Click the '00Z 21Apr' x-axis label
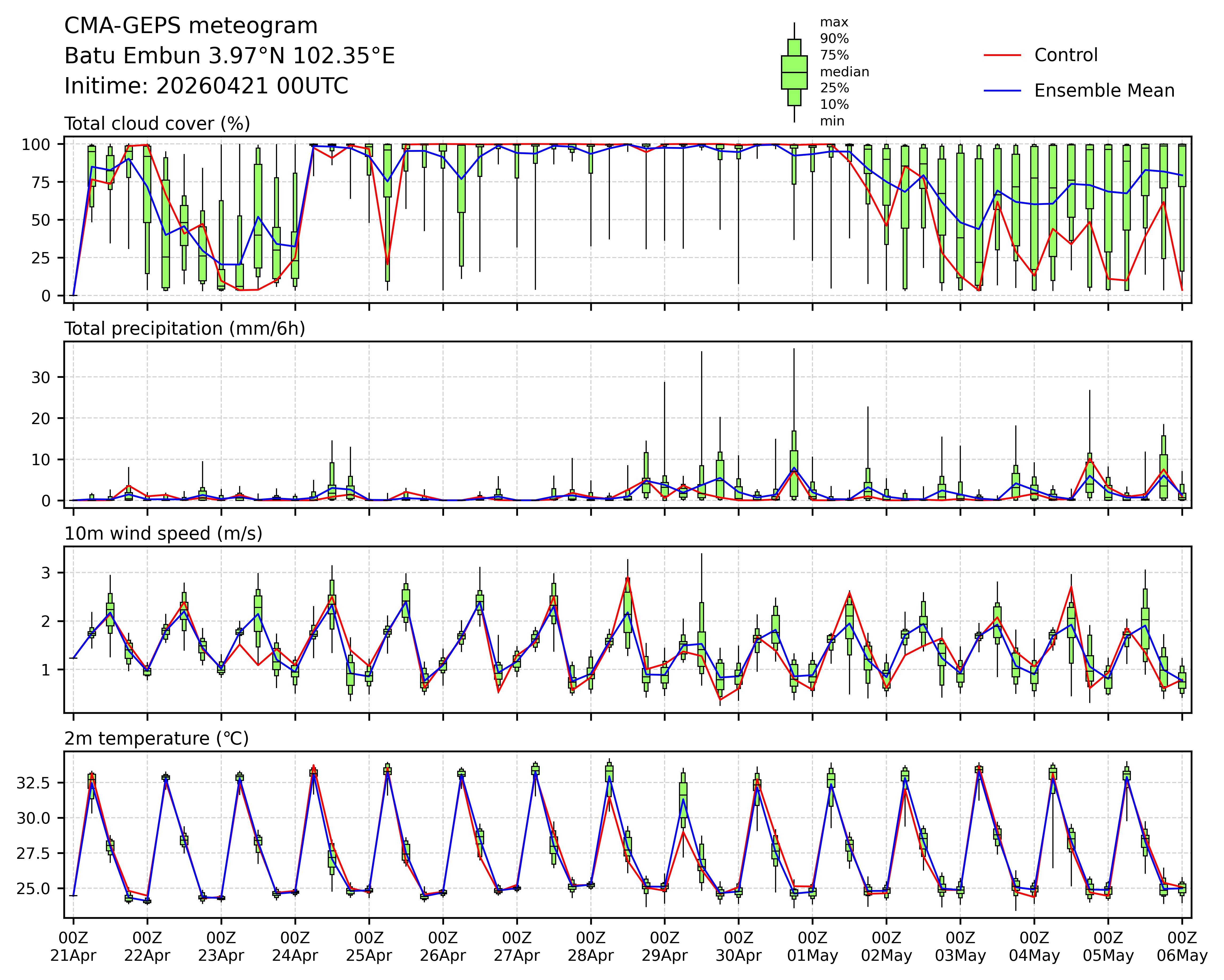This screenshot has height=980, width=1224. tap(73, 946)
